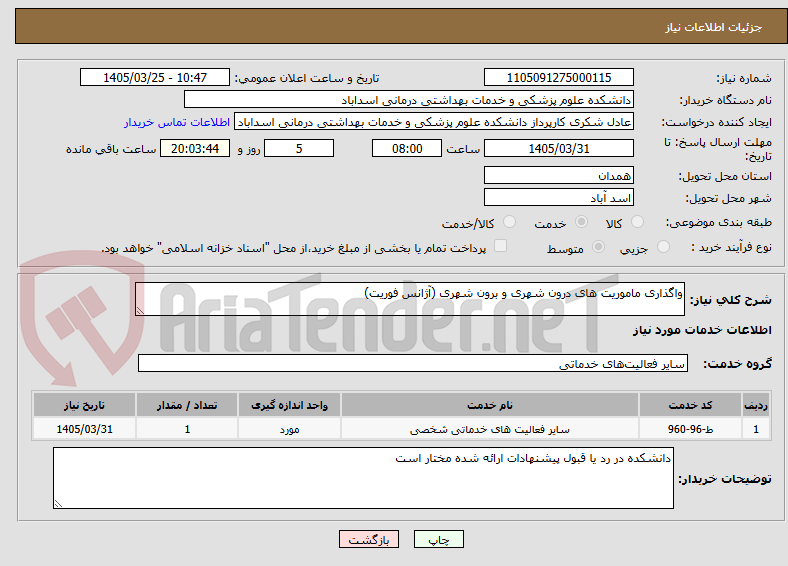This screenshot has width=788, height=566.
Task: Click the remaining days field showing 5
Action: (299, 148)
